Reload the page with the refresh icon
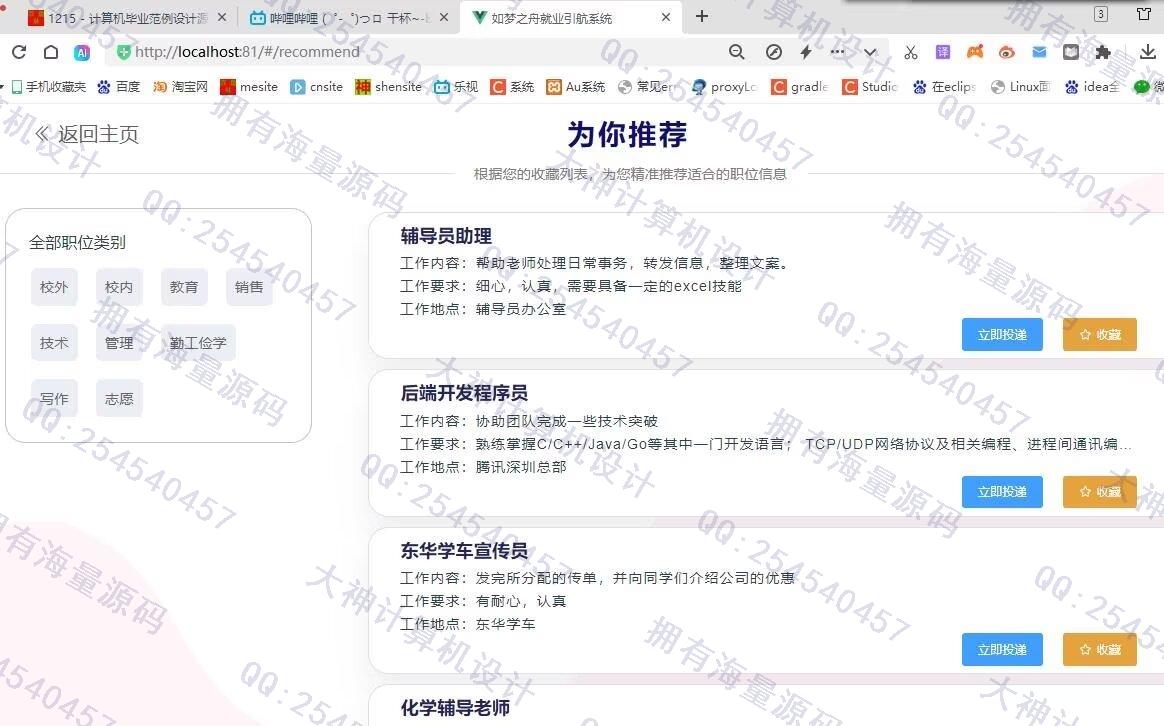Screen dimensions: 1164x726 pos(19,52)
